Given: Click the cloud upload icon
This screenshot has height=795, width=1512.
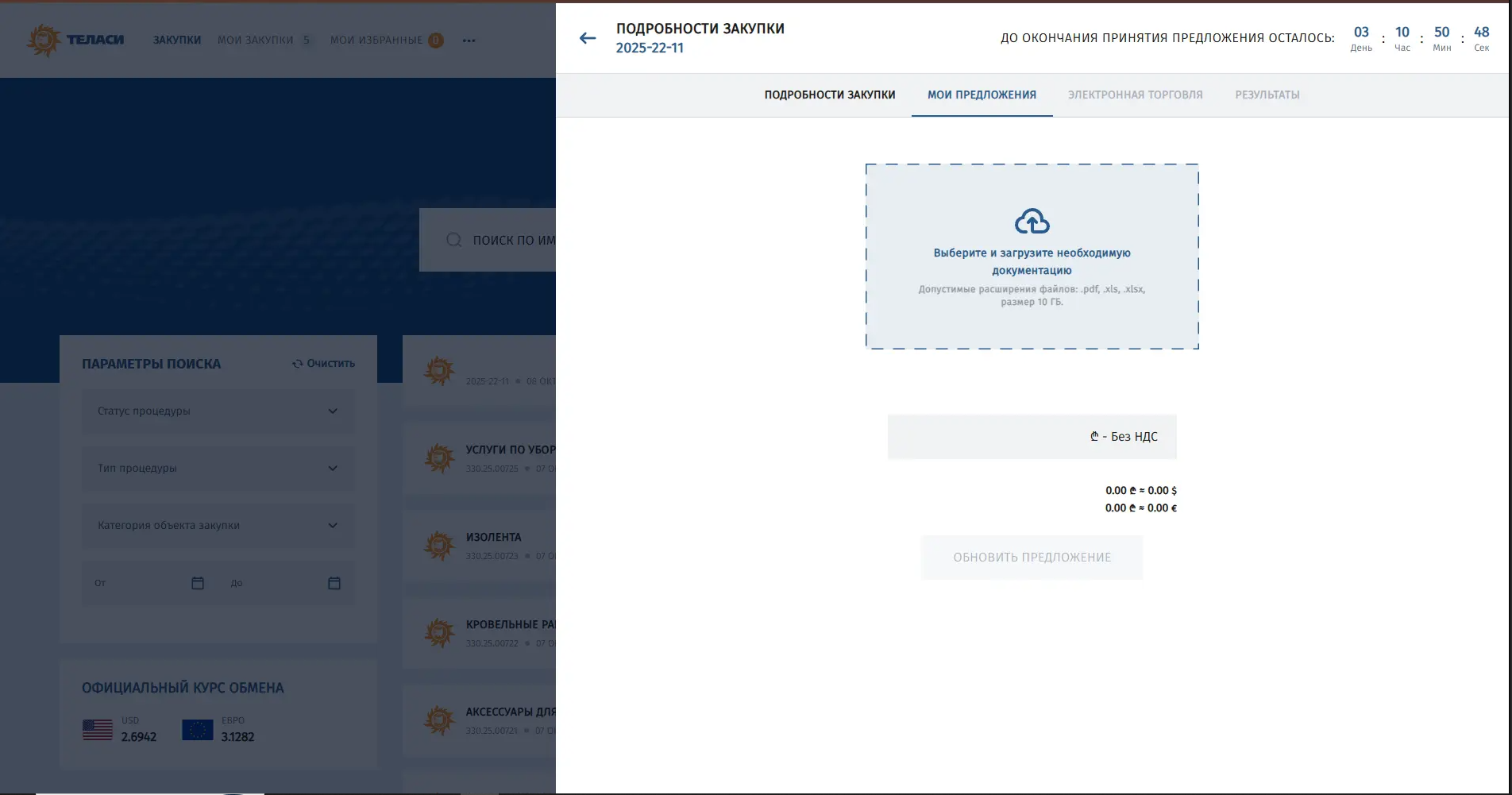Looking at the screenshot, I should pos(1032,222).
